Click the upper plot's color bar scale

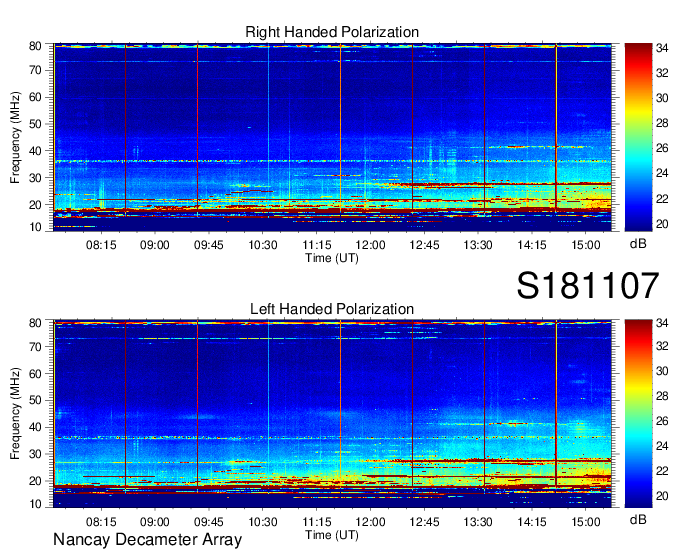(638, 137)
